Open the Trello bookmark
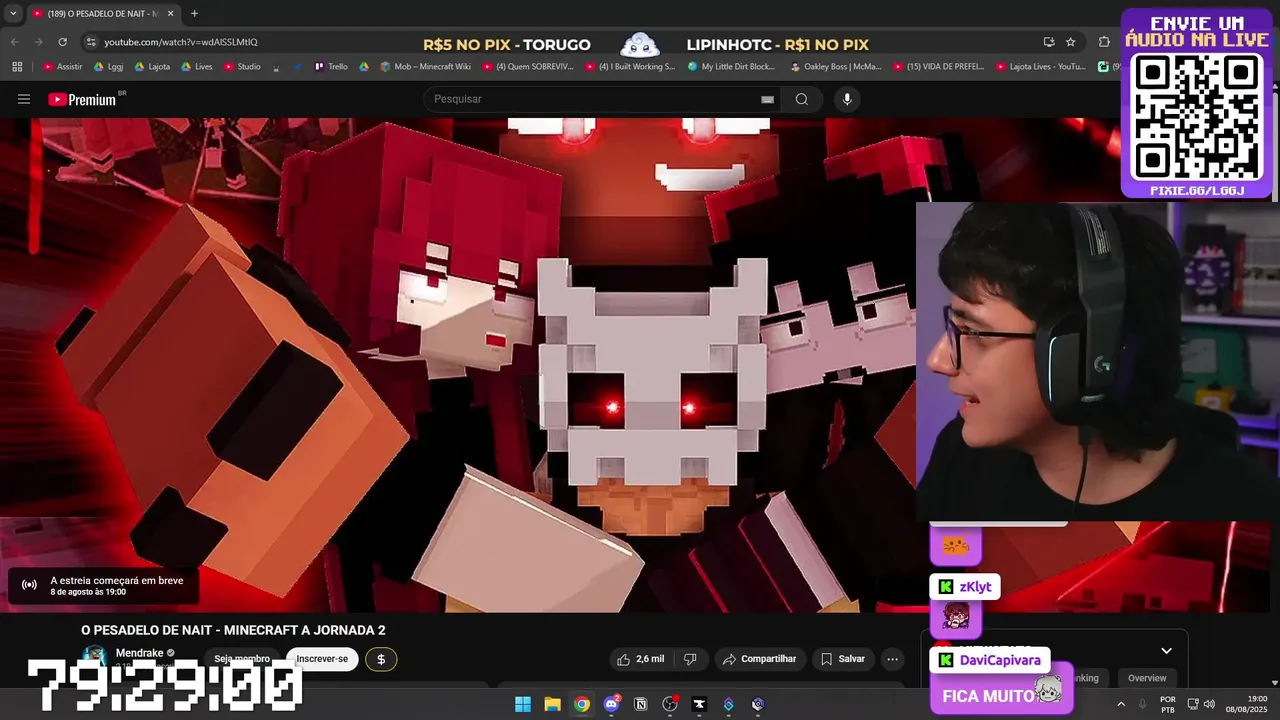 click(331, 67)
